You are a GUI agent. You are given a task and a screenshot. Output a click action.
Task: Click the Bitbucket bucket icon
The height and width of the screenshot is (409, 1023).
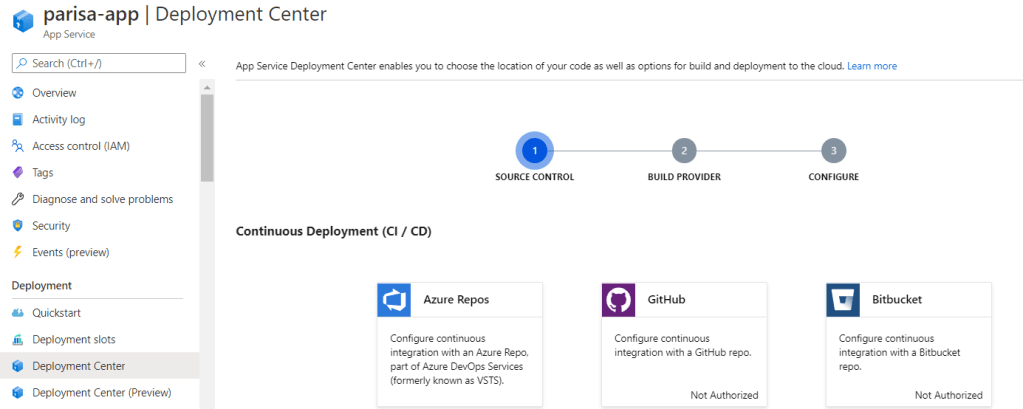pos(843,299)
